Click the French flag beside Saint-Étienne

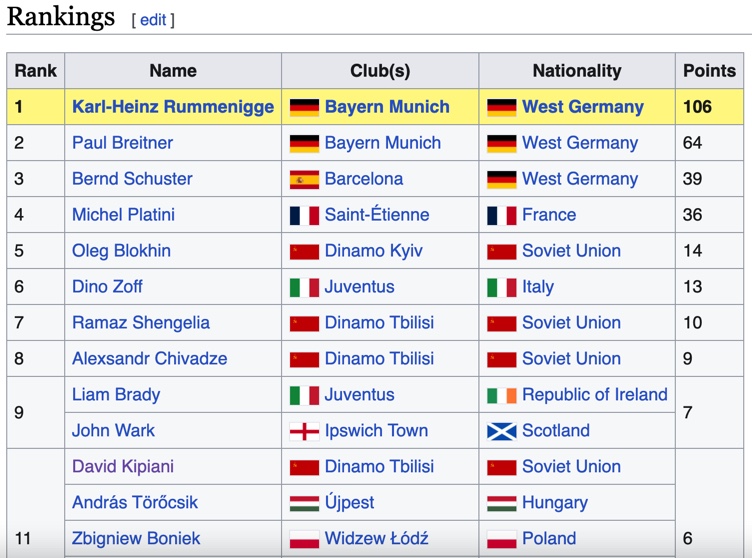click(304, 215)
